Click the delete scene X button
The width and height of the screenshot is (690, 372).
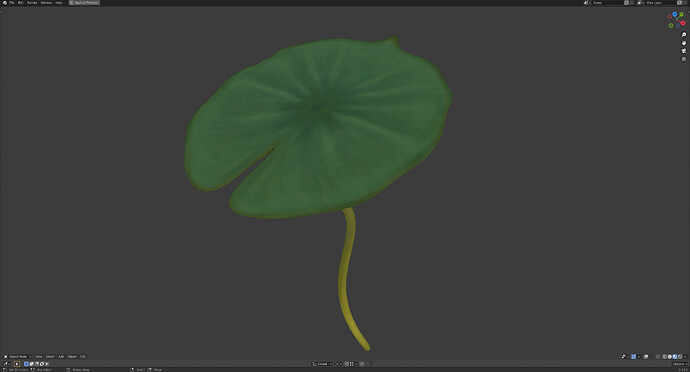(632, 3)
